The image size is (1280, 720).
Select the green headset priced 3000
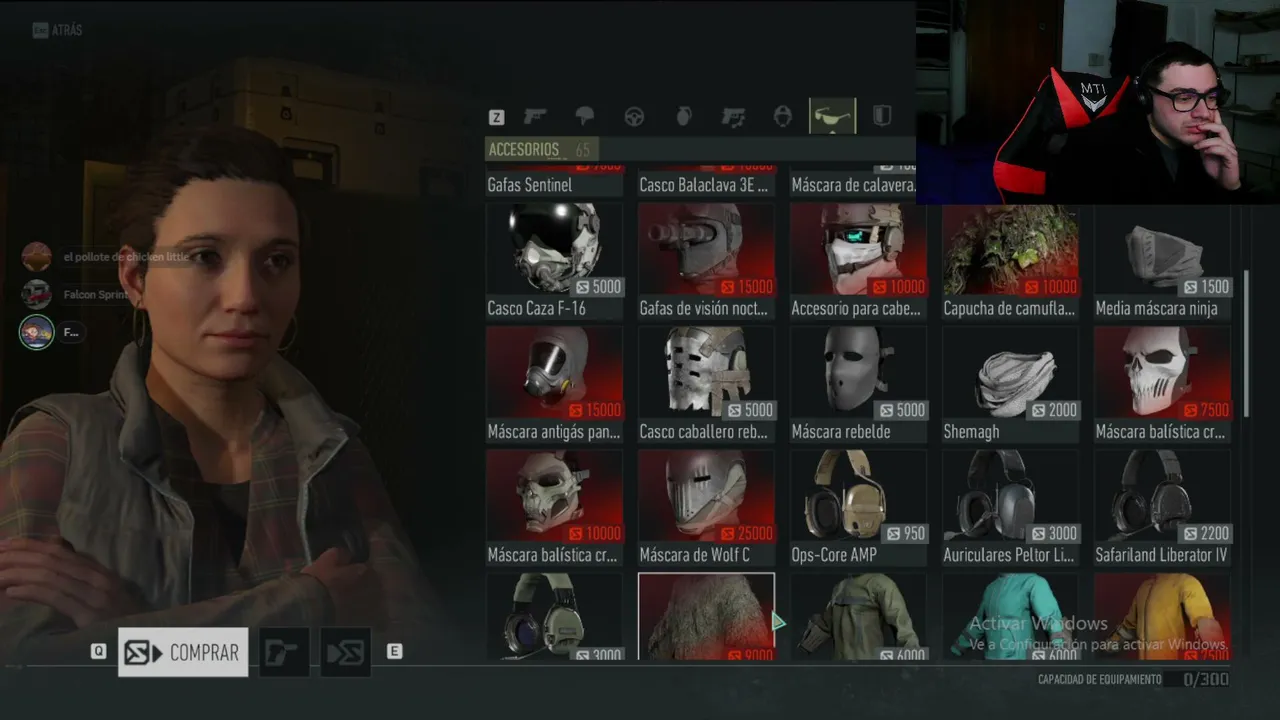click(554, 616)
